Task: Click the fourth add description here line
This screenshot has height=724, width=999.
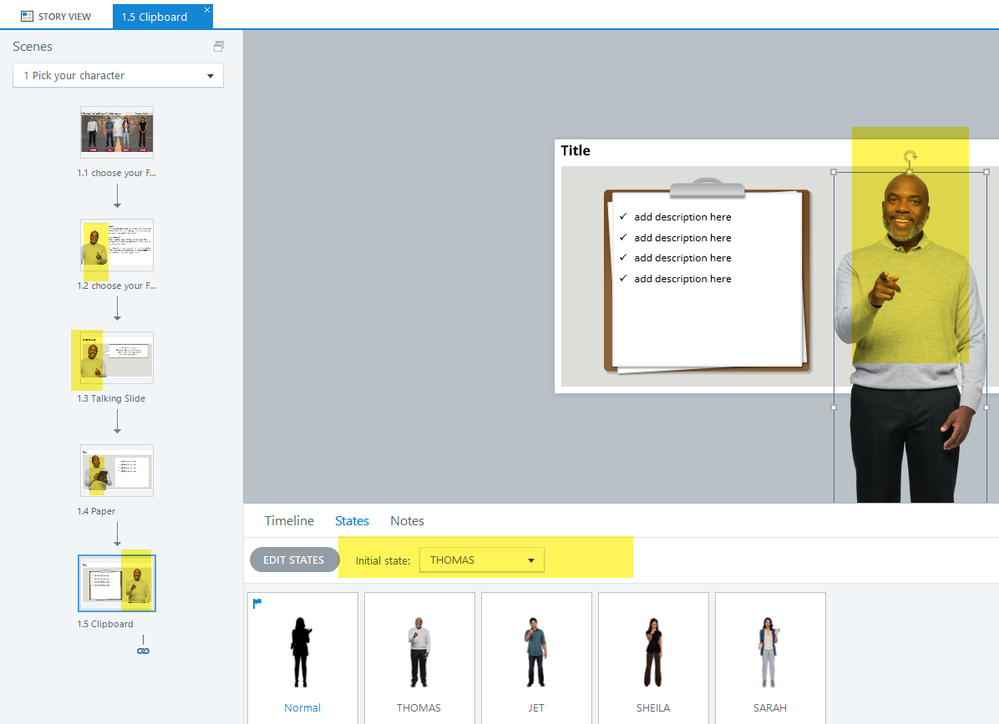Action: coord(682,279)
